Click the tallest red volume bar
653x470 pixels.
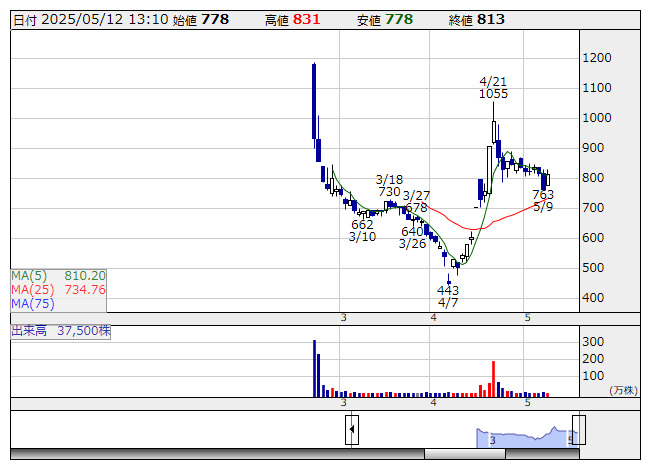(x=493, y=379)
